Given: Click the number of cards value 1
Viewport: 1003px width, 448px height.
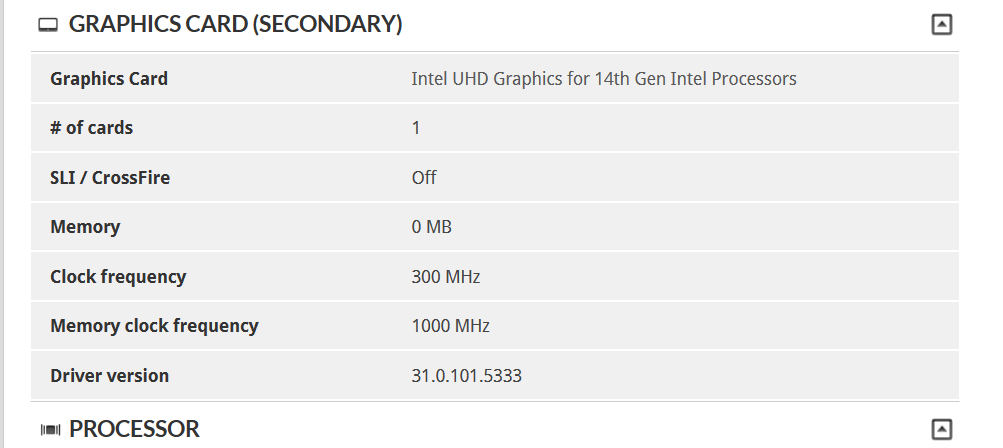Looking at the screenshot, I should point(416,128).
